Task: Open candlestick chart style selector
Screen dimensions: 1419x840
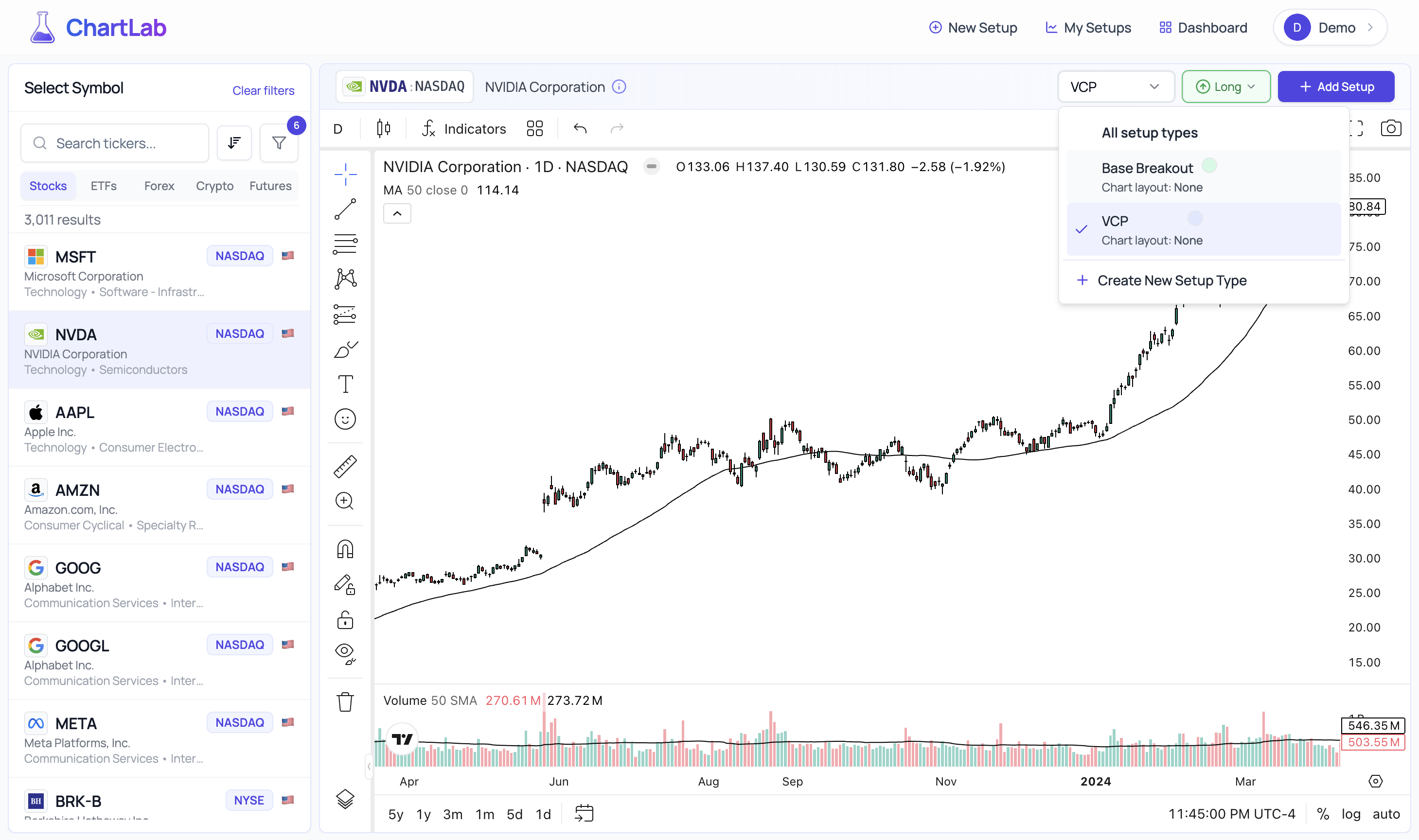Action: tap(383, 128)
